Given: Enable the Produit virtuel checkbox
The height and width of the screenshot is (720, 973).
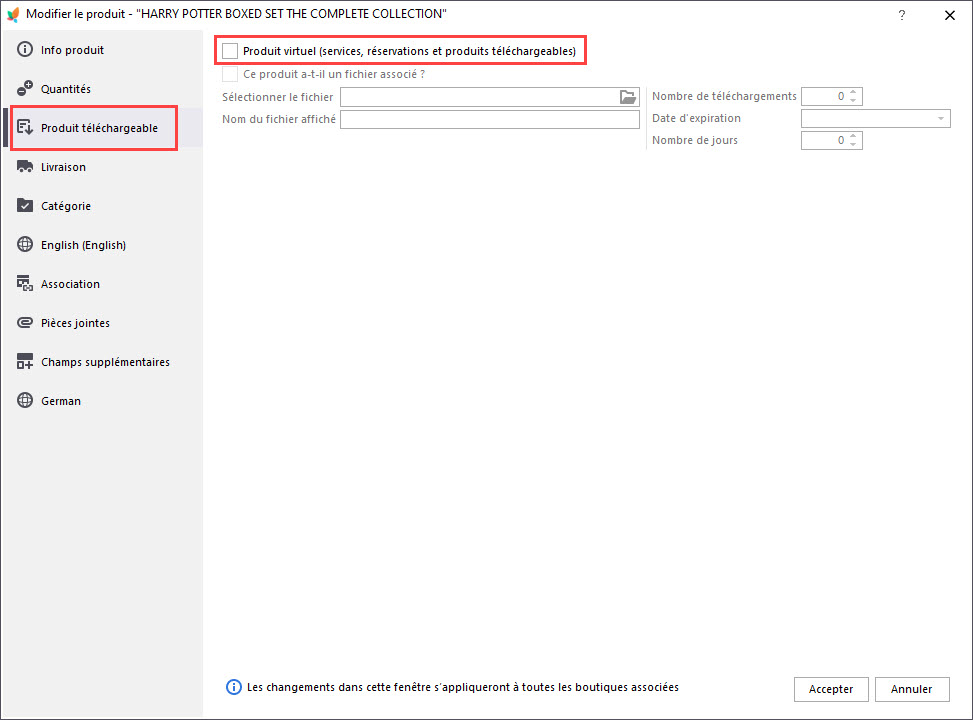Looking at the screenshot, I should (230, 51).
